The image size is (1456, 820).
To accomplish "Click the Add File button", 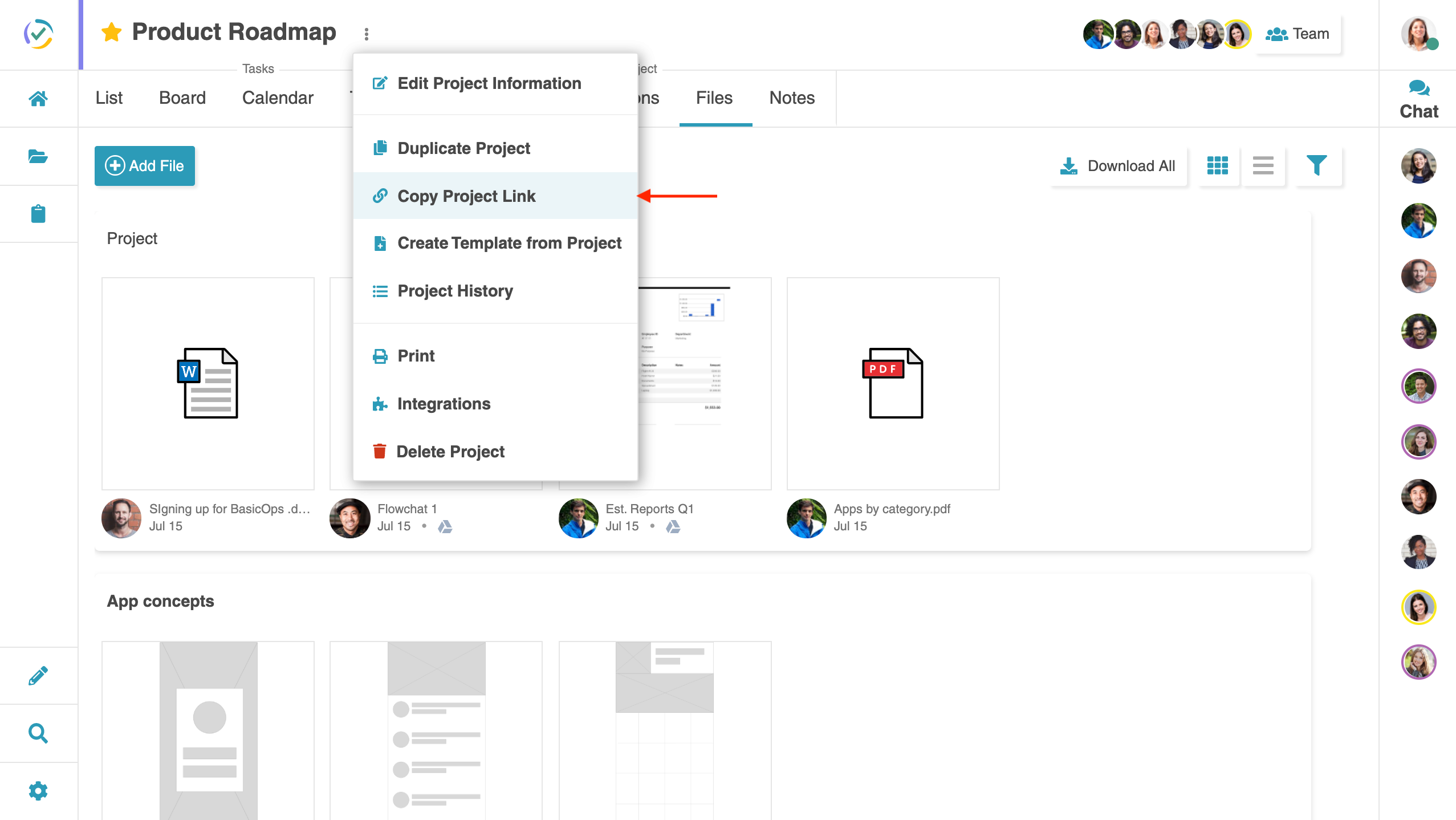I will 145,166.
